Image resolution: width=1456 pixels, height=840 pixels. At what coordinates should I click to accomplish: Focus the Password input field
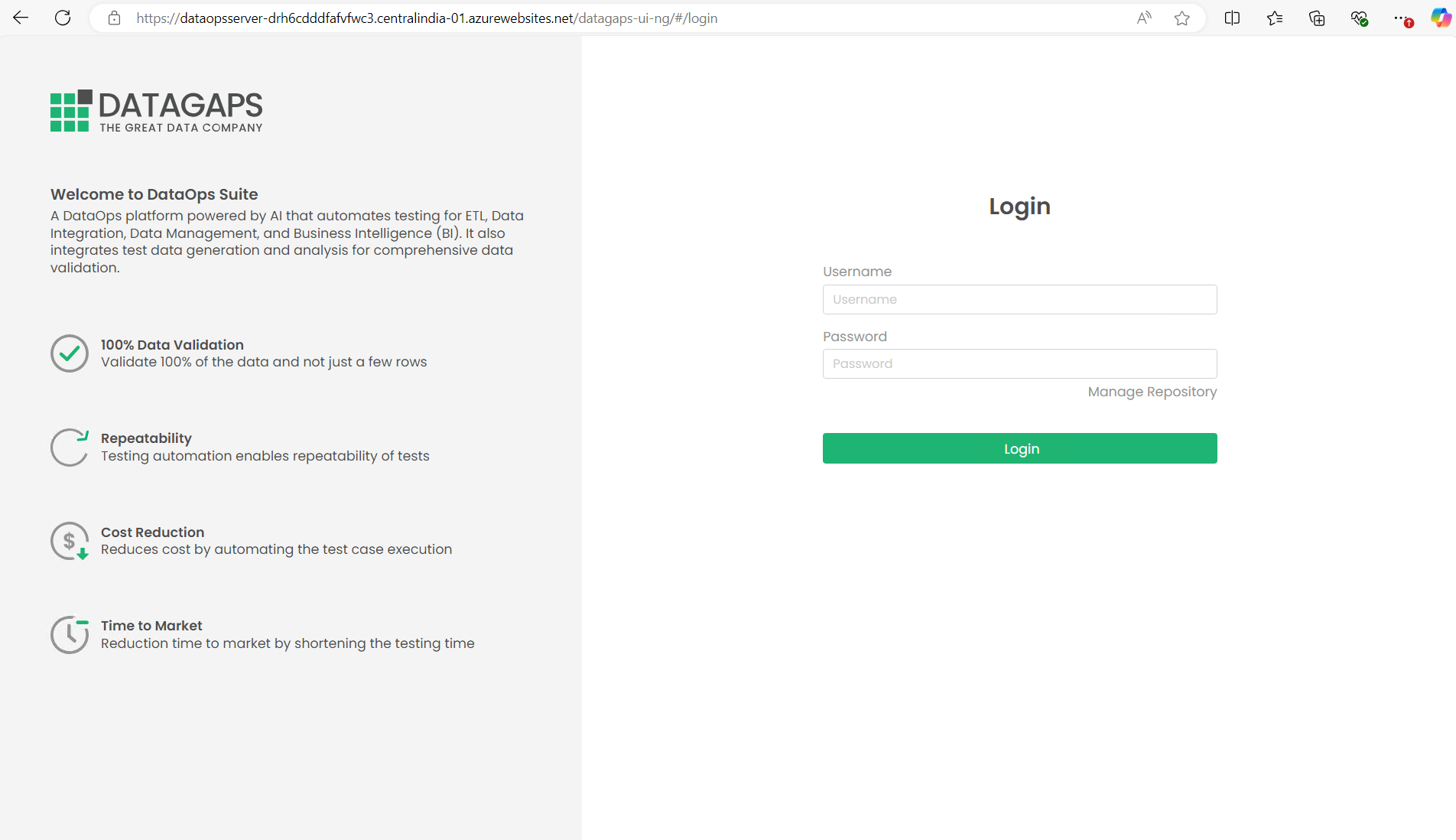coord(1019,363)
